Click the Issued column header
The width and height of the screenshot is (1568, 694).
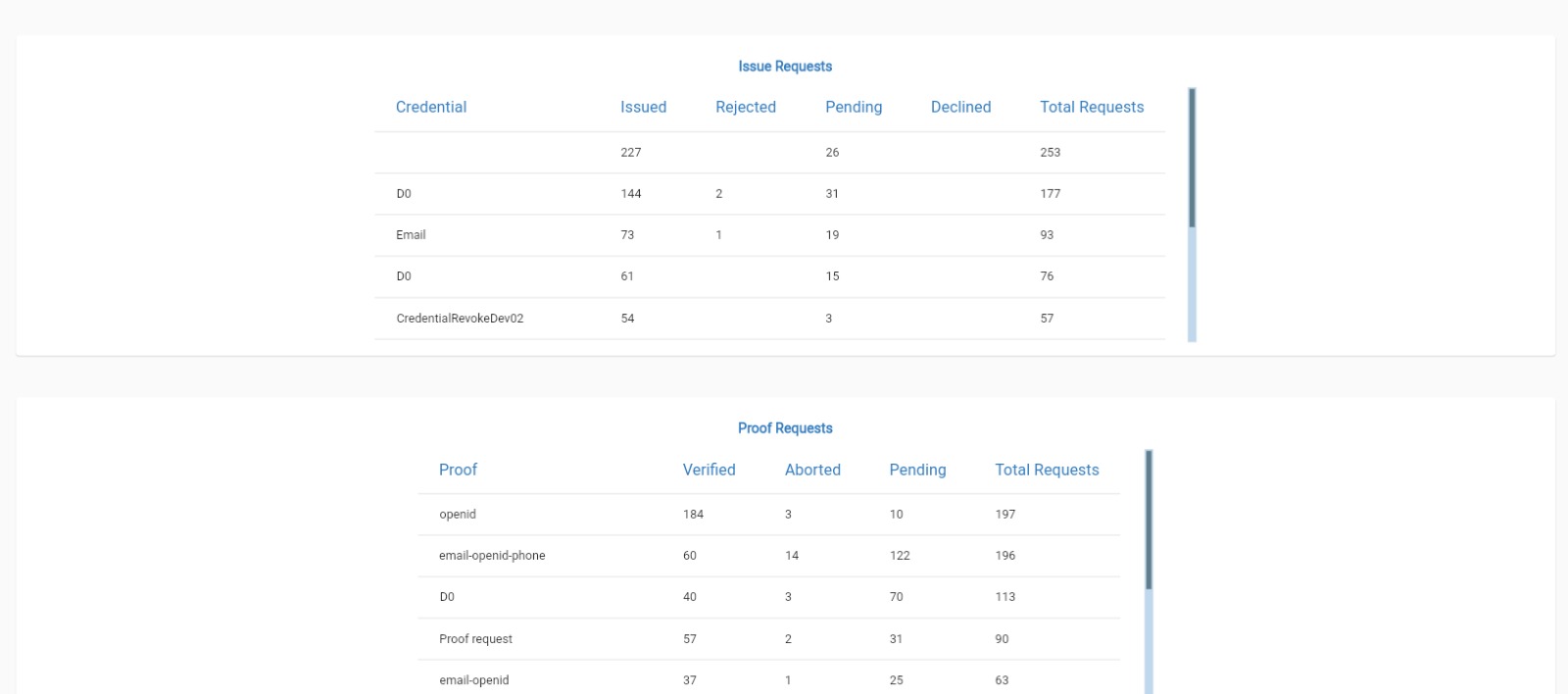click(643, 107)
